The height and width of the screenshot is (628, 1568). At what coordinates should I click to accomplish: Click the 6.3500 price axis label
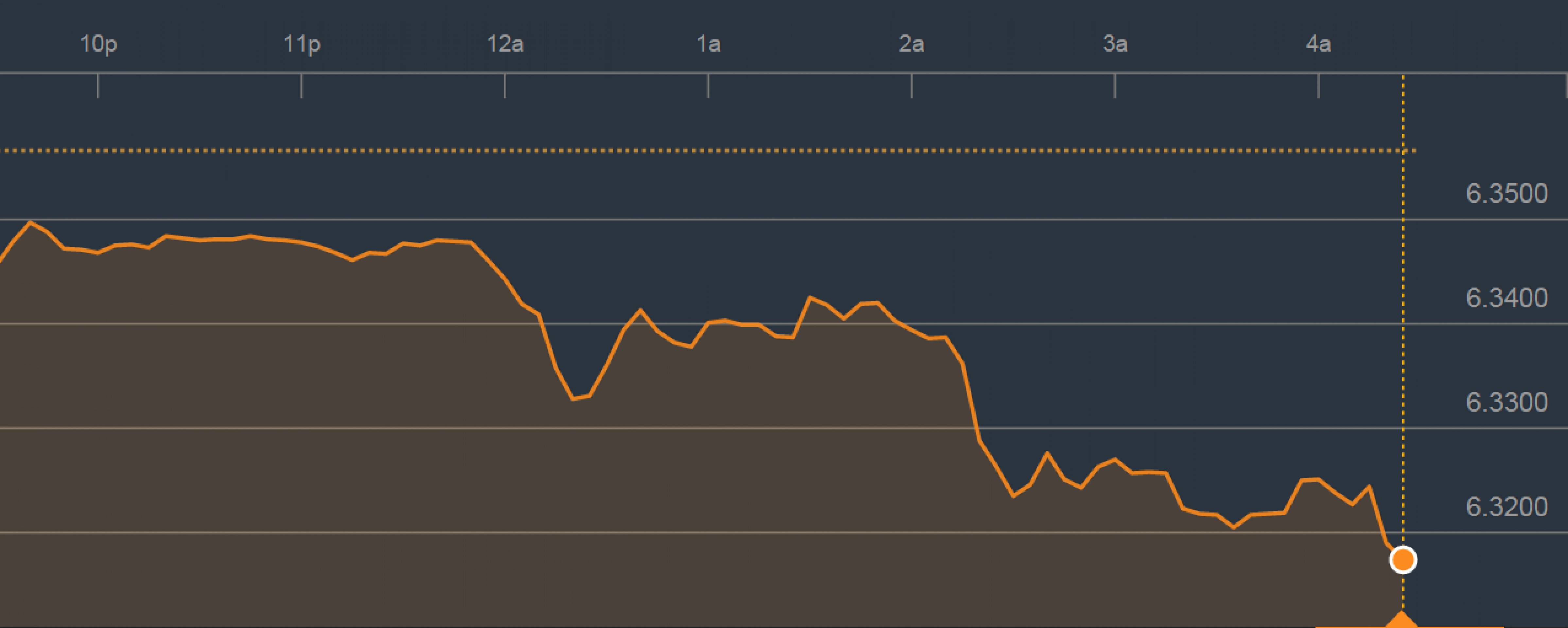pos(1506,194)
